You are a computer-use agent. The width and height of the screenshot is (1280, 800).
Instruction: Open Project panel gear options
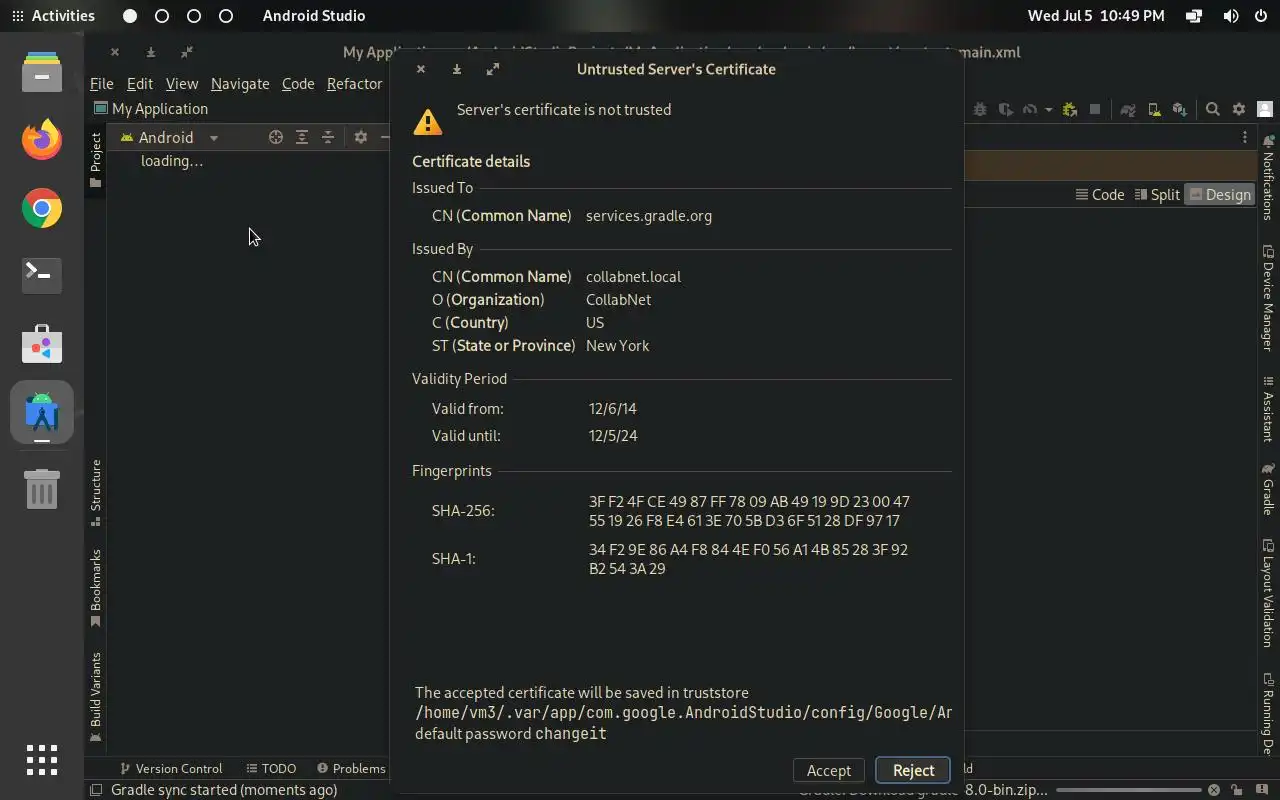(361, 137)
